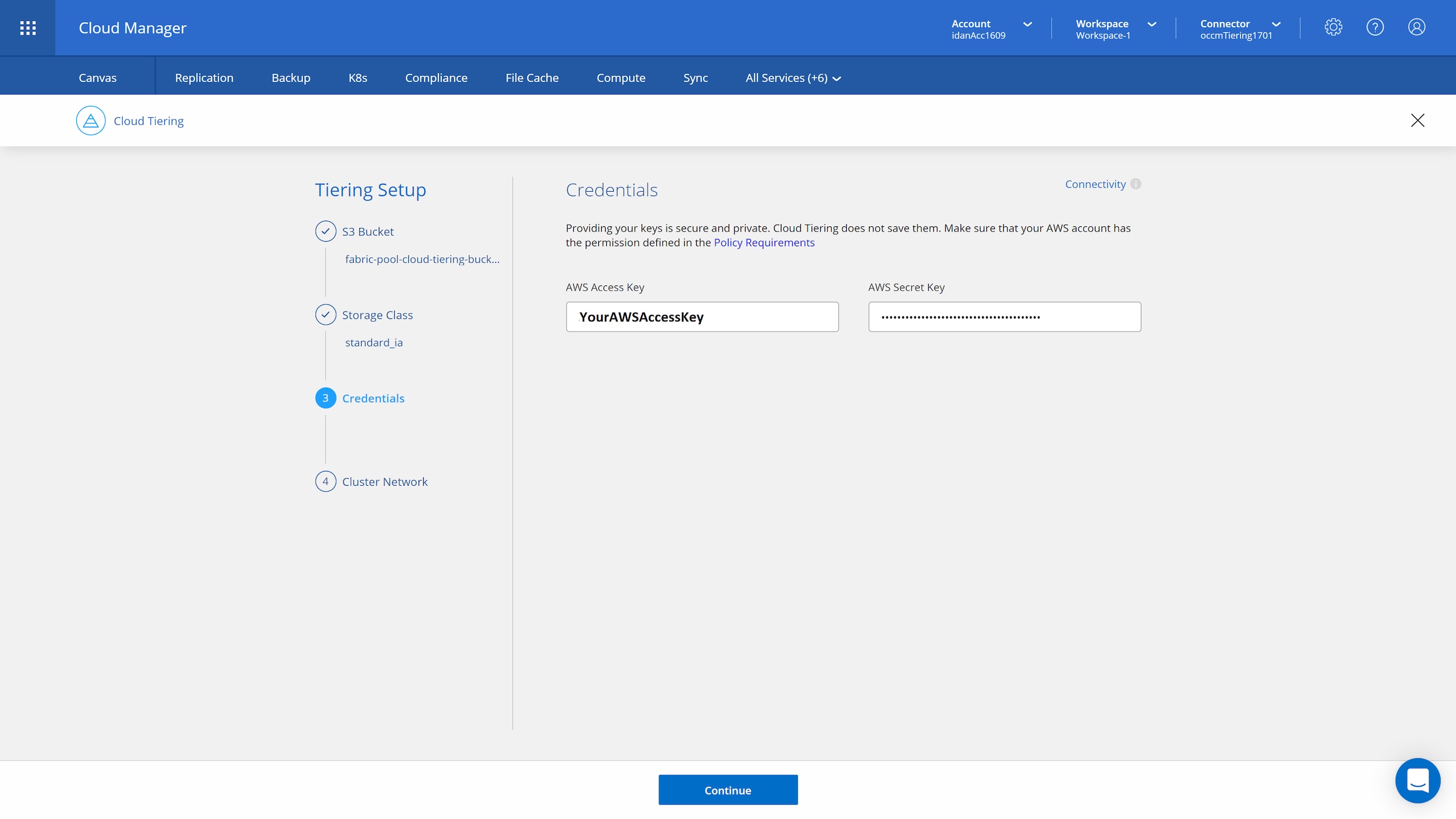
Task: Click the help question mark icon
Action: 1375,27
